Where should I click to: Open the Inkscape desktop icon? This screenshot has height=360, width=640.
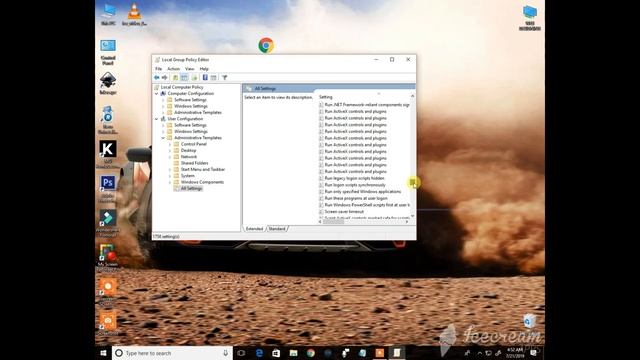tap(108, 83)
